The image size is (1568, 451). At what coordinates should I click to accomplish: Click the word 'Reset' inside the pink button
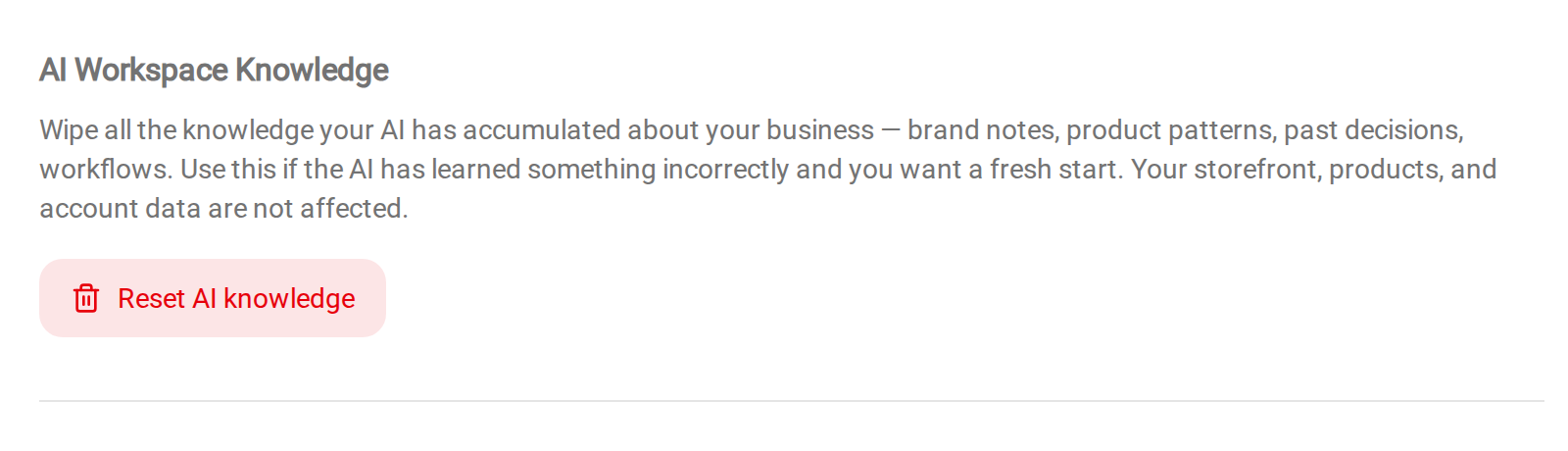point(152,298)
